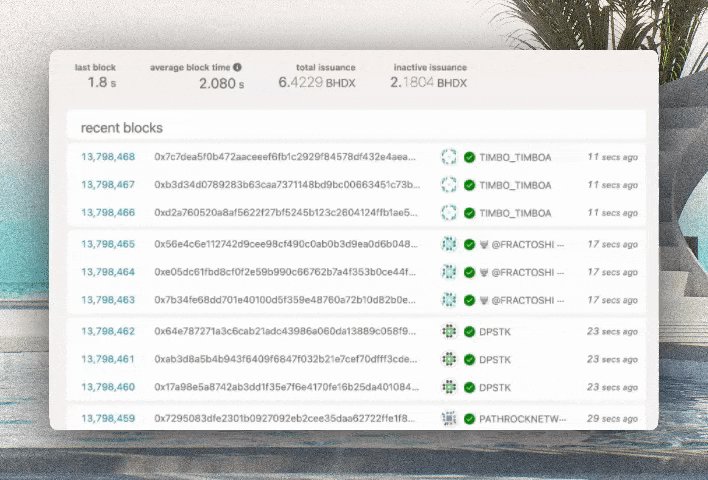The image size is (708, 480).
Task: Click cat emoji icon in block 13,798,465 row
Action: (484, 245)
